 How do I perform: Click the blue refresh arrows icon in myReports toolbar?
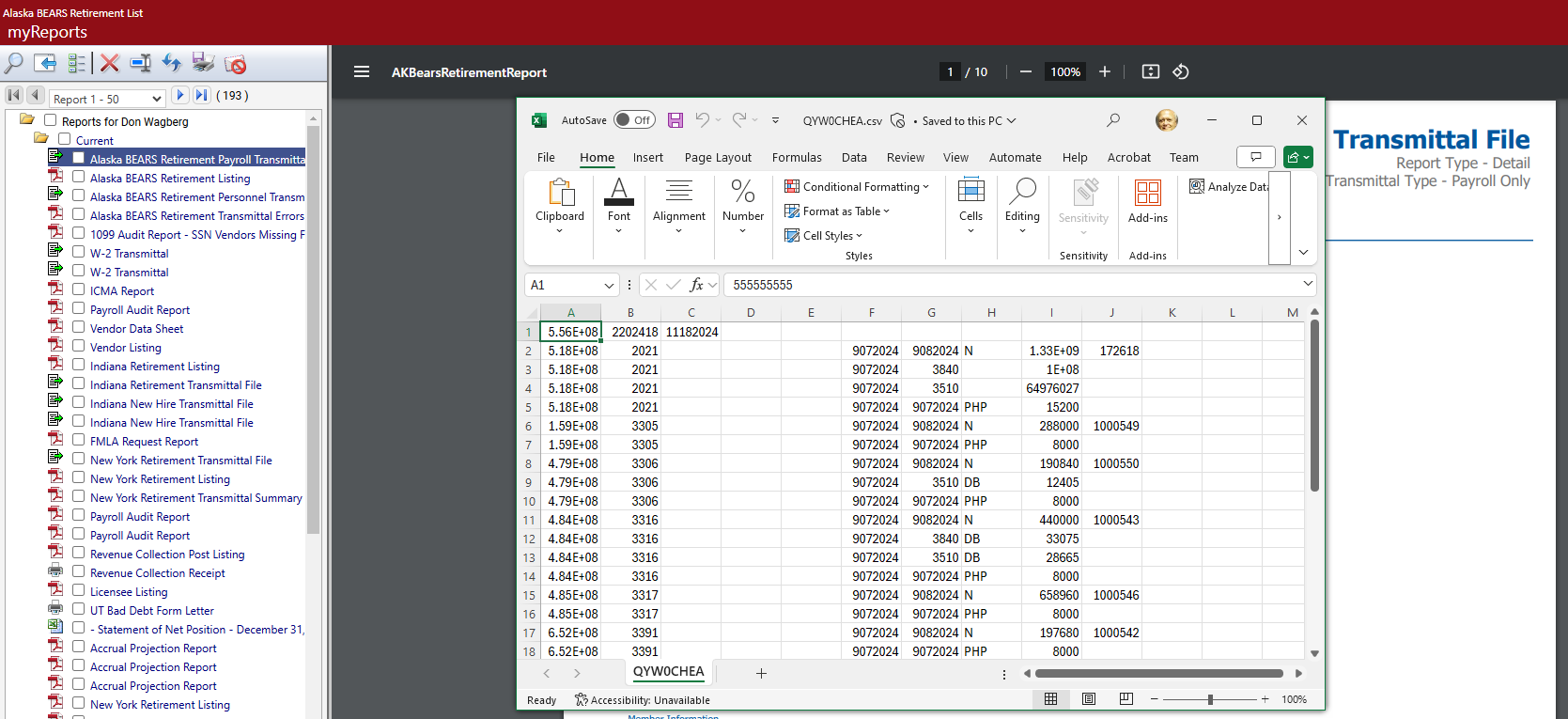click(171, 63)
